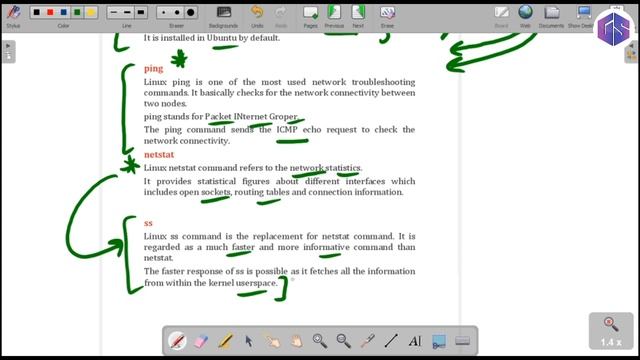The width and height of the screenshot is (640, 360).
Task: Select the Interact with items finger tool
Action: pos(272,341)
